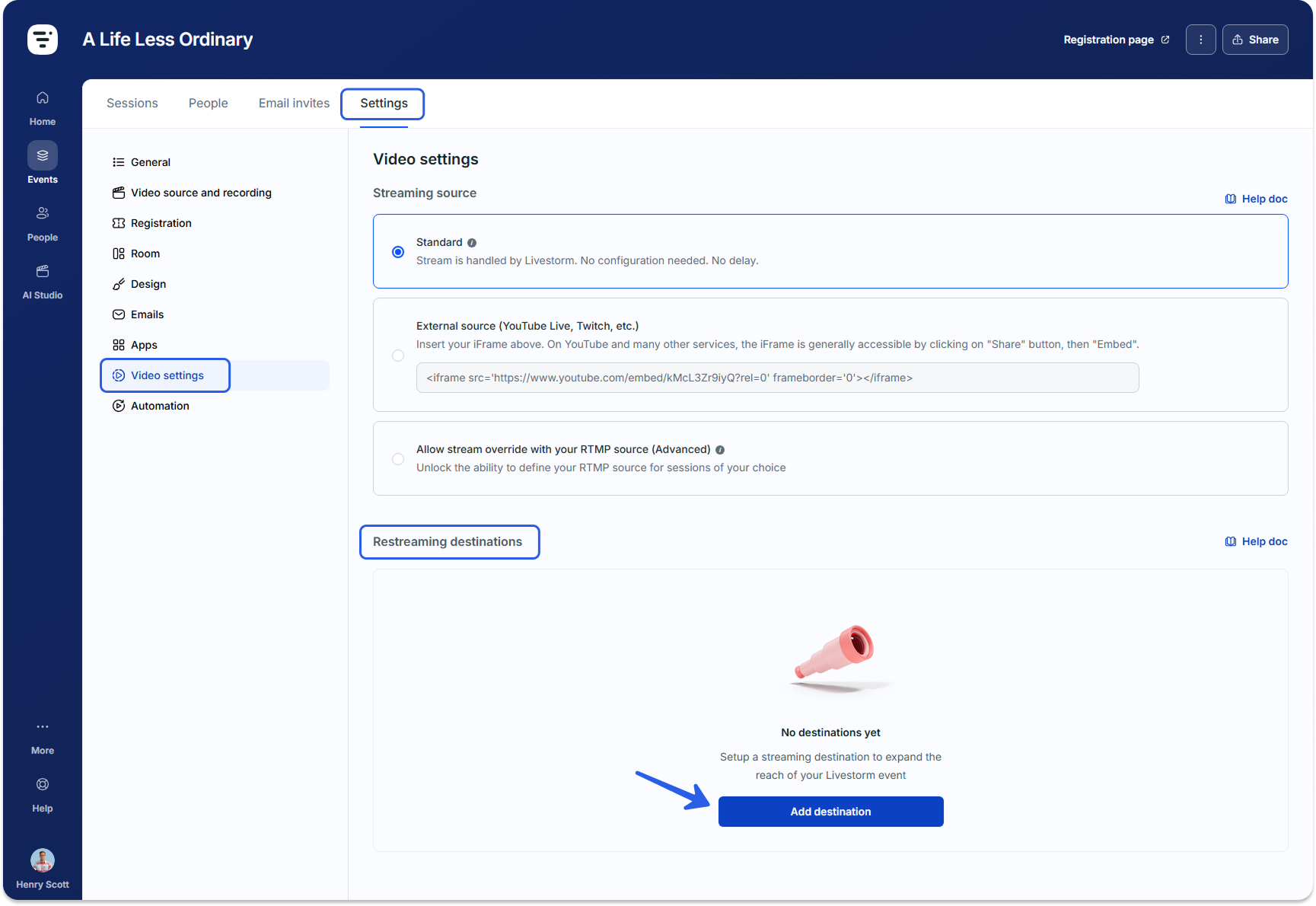Click the Add destination button
Viewport: 1316px width, 906px height.
pos(830,812)
